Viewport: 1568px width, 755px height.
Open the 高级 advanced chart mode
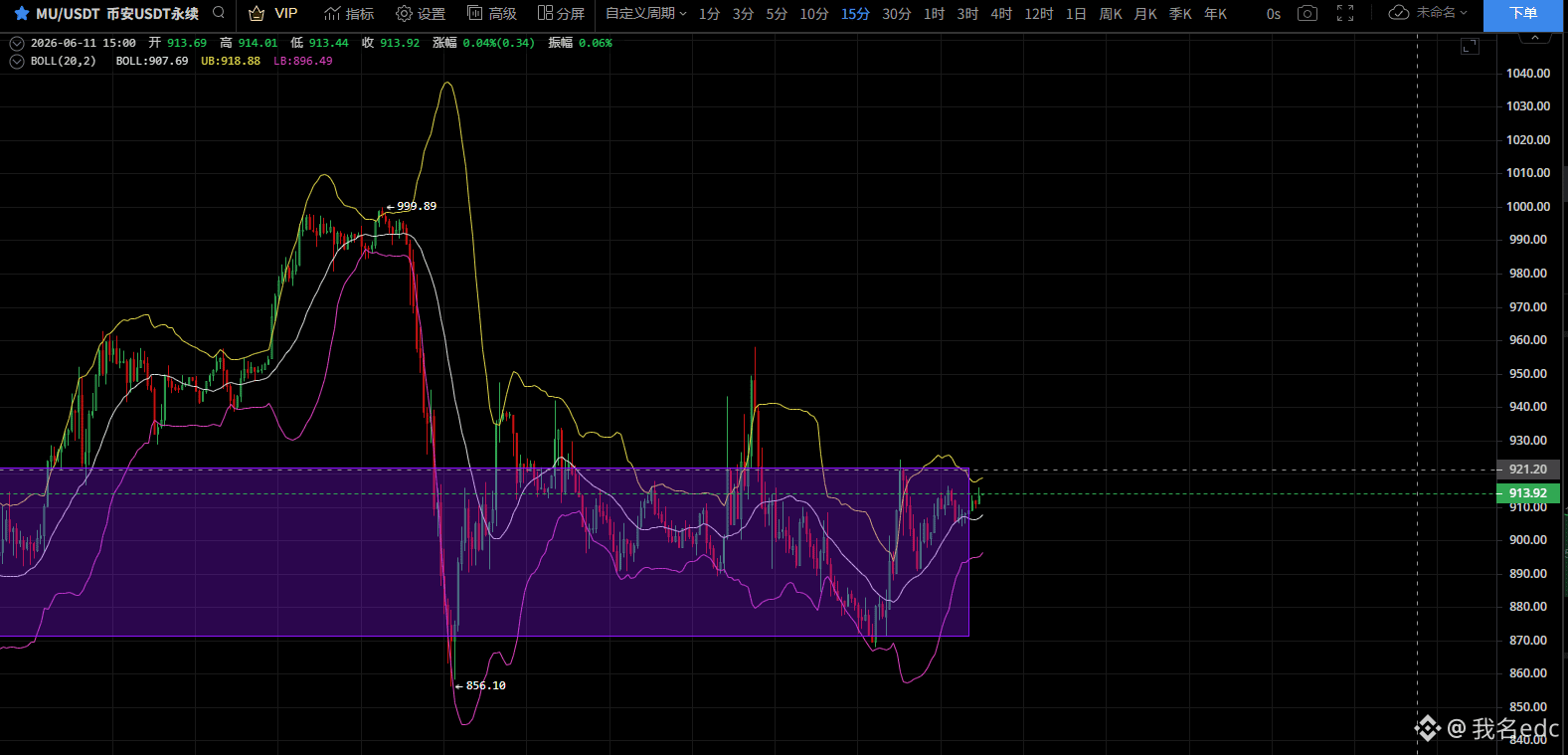click(x=492, y=13)
